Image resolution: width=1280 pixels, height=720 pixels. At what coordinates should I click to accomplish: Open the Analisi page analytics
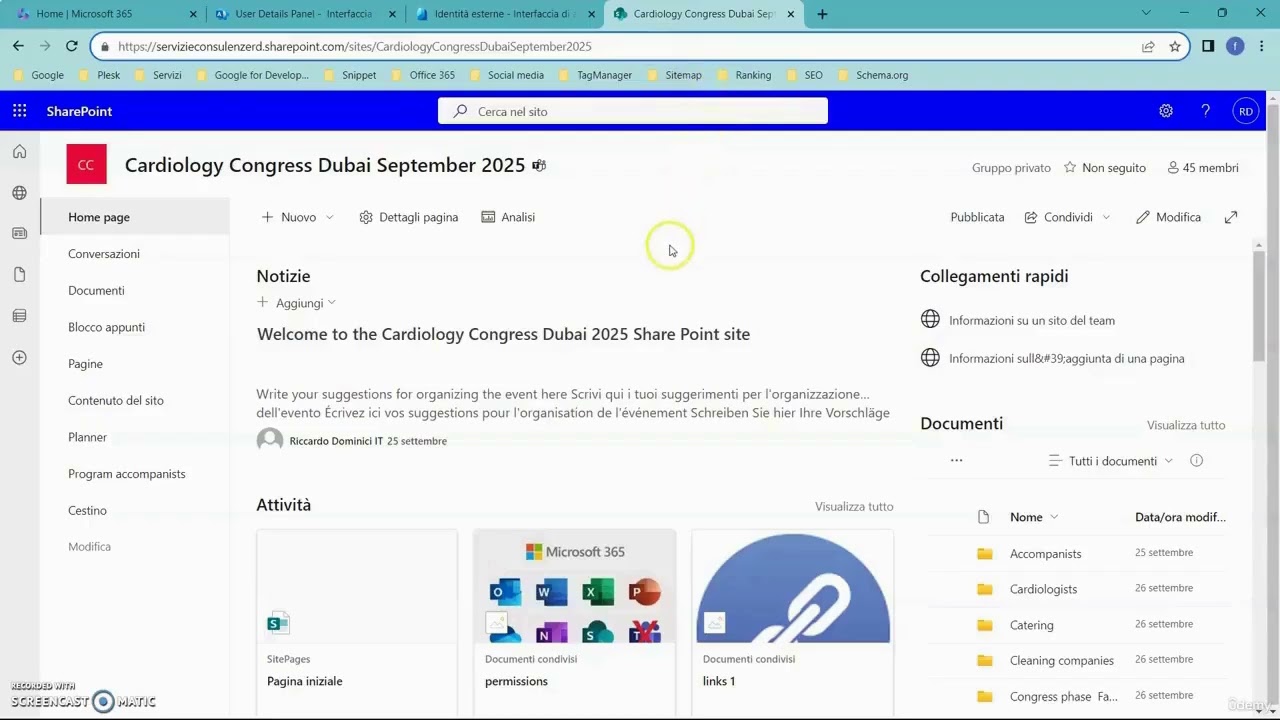coord(508,217)
